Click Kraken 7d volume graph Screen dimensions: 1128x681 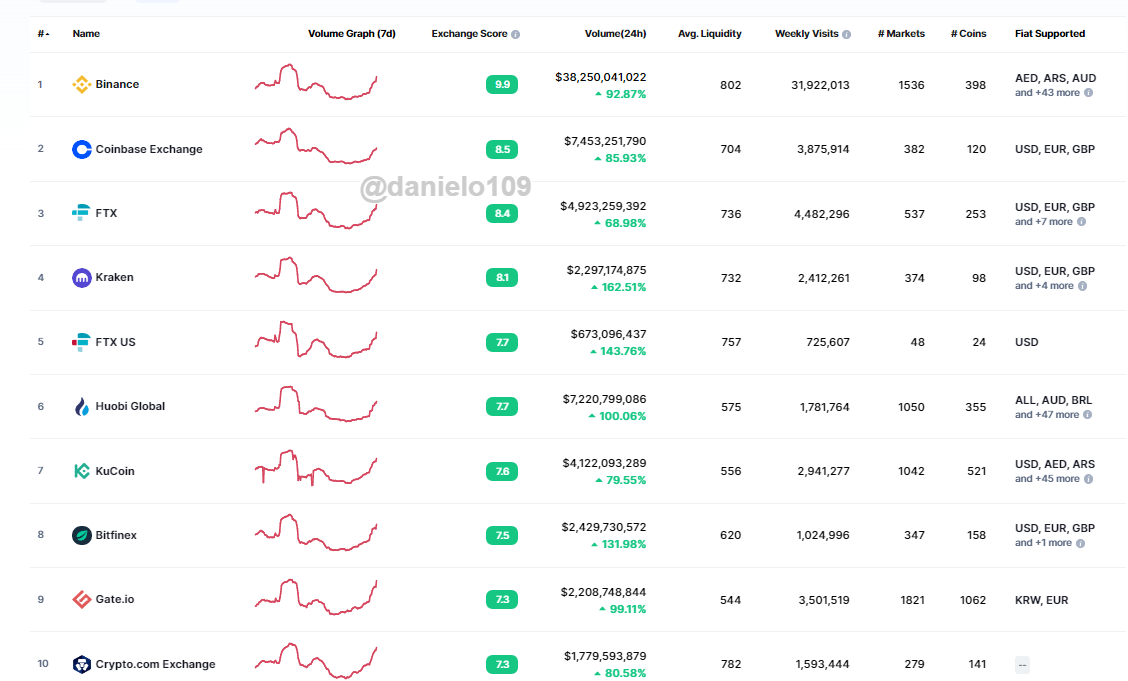pos(316,275)
